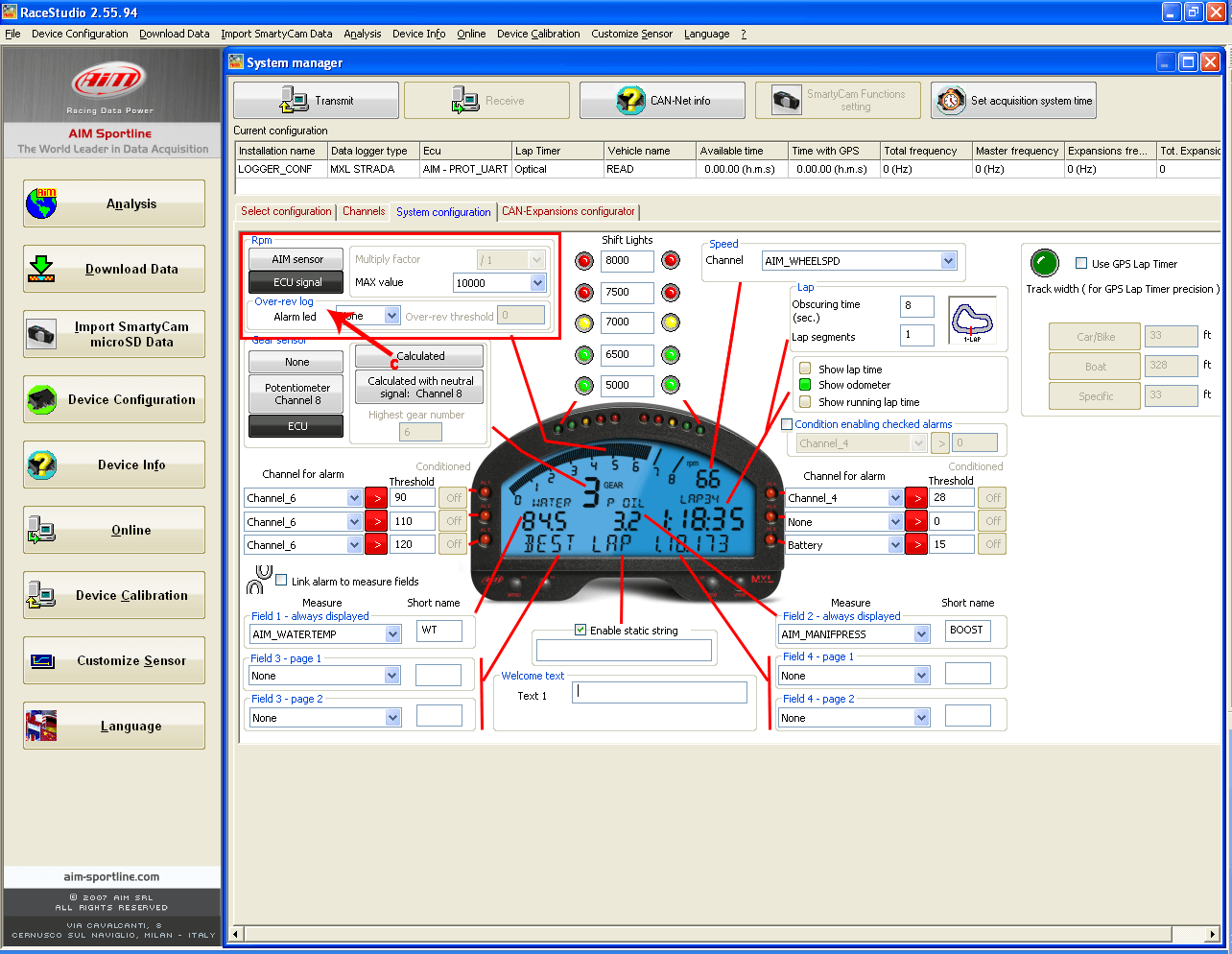Check Condition enabling checked alarms

(x=787, y=424)
